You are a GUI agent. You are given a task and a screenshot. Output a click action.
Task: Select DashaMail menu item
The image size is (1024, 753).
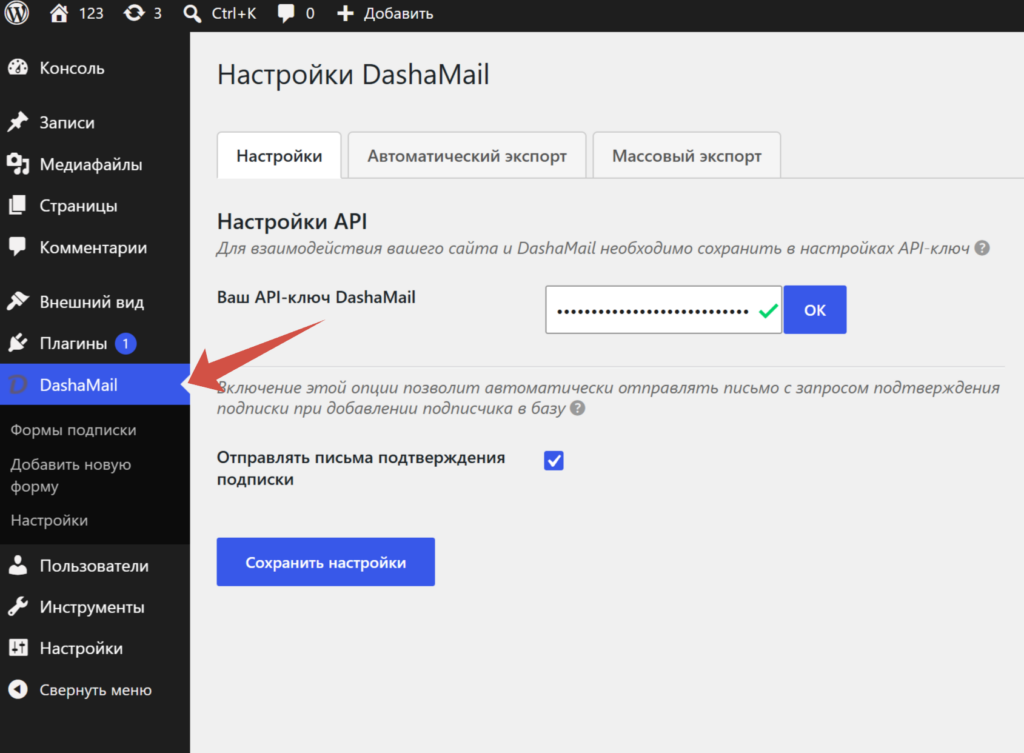pos(95,385)
